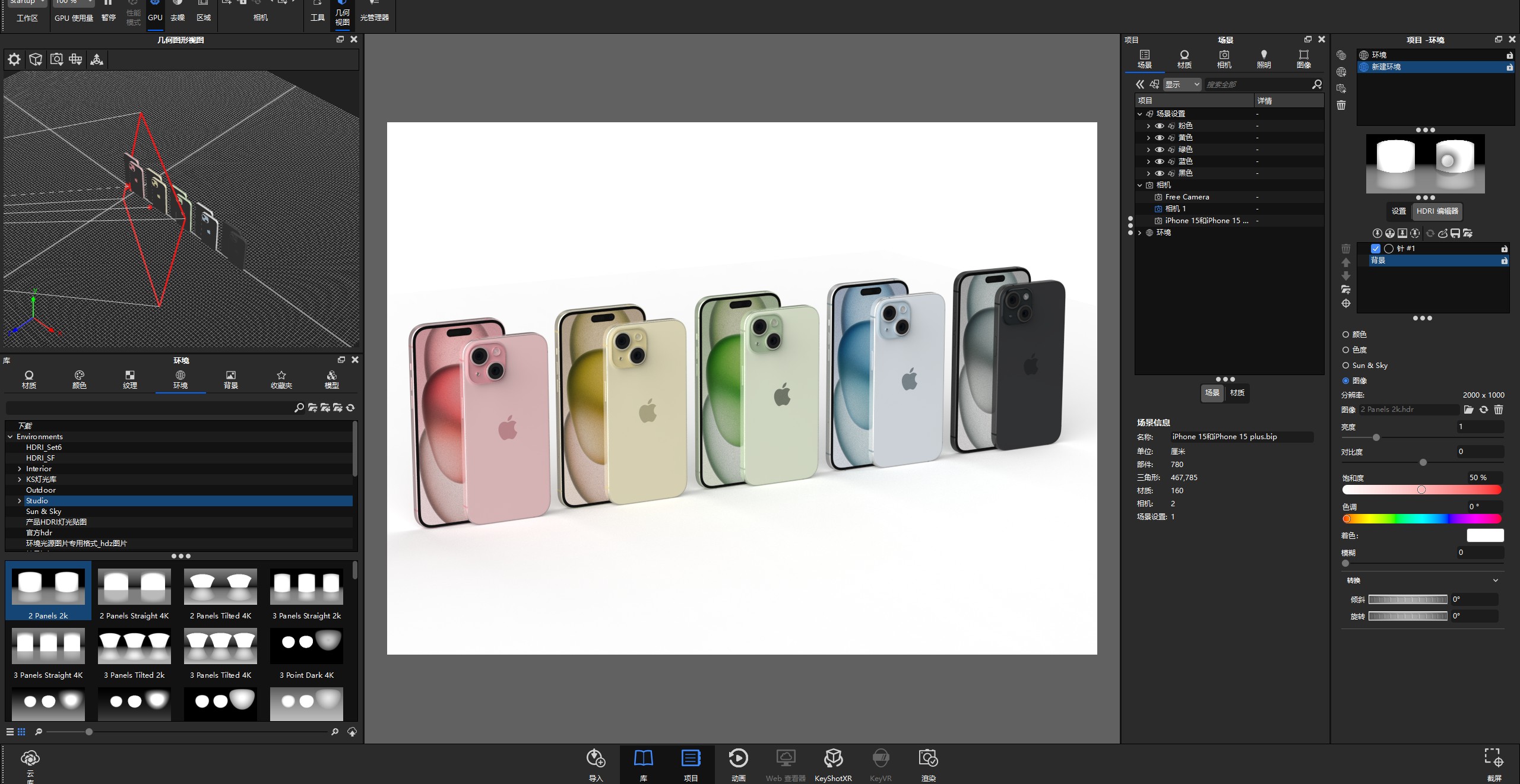1520x784 pixels.
Task: Toggle the 项目 (Project) panel from bottom bar
Action: pyautogui.click(x=691, y=764)
